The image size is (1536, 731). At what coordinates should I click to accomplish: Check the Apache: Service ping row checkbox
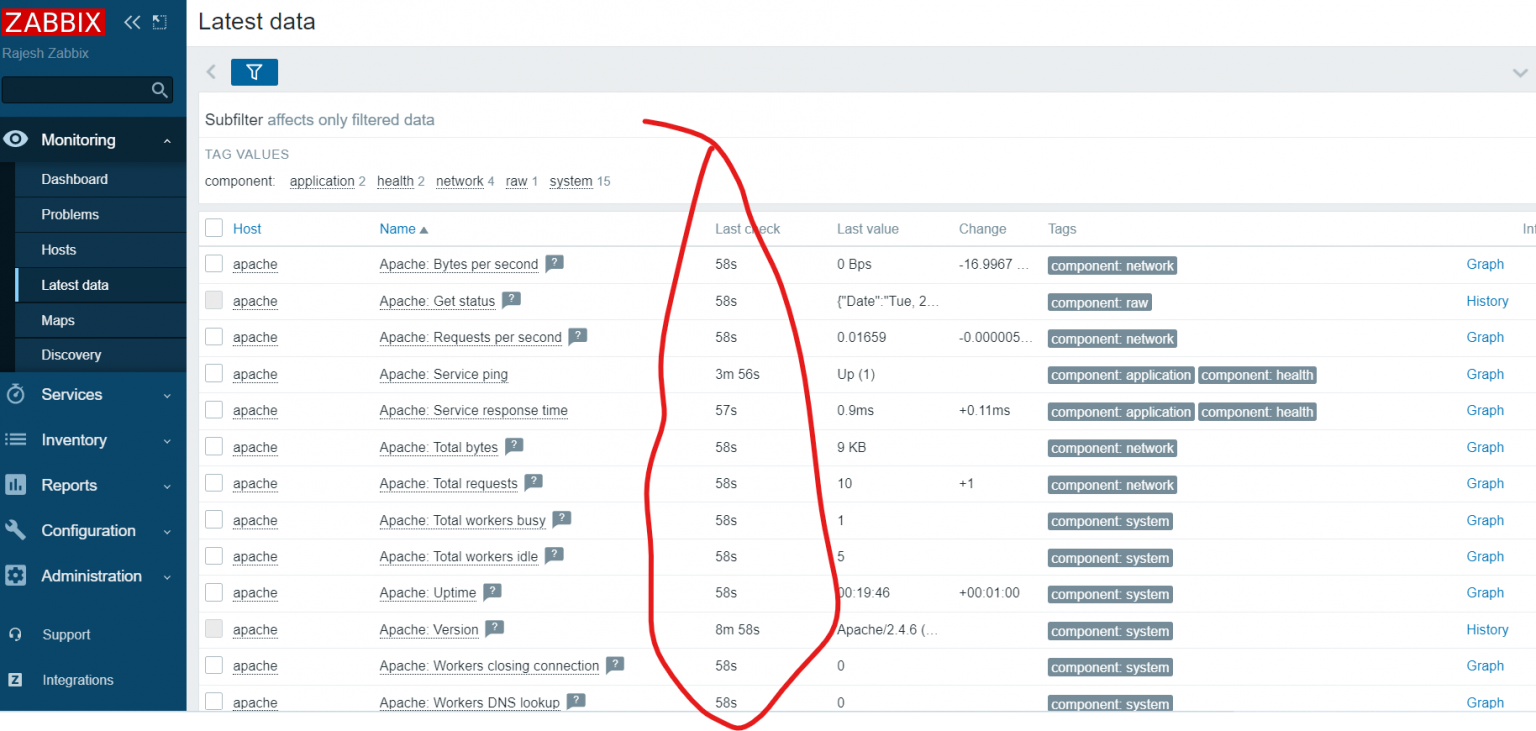click(x=214, y=373)
